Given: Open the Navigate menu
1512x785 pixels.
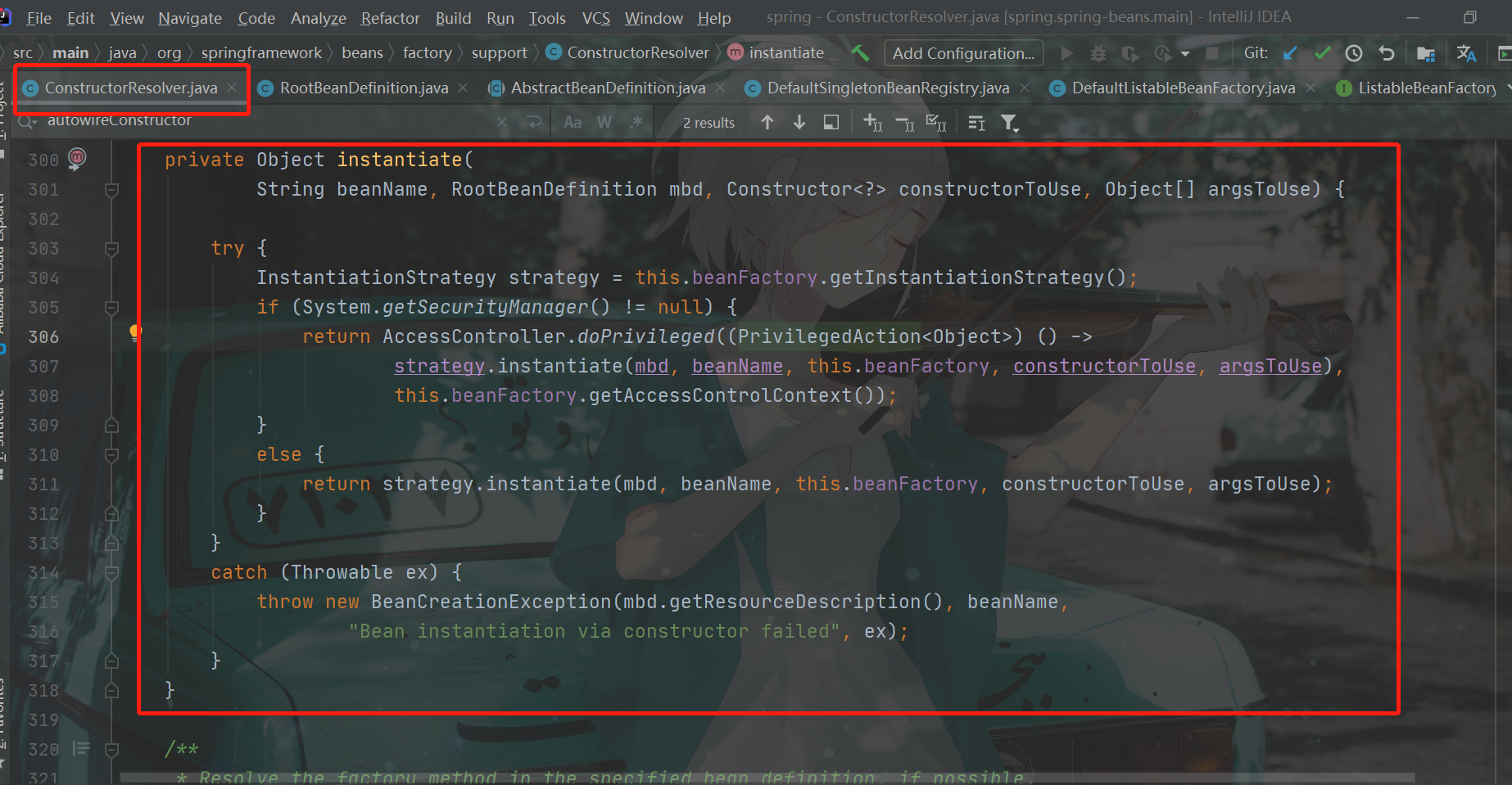Looking at the screenshot, I should coord(190,18).
